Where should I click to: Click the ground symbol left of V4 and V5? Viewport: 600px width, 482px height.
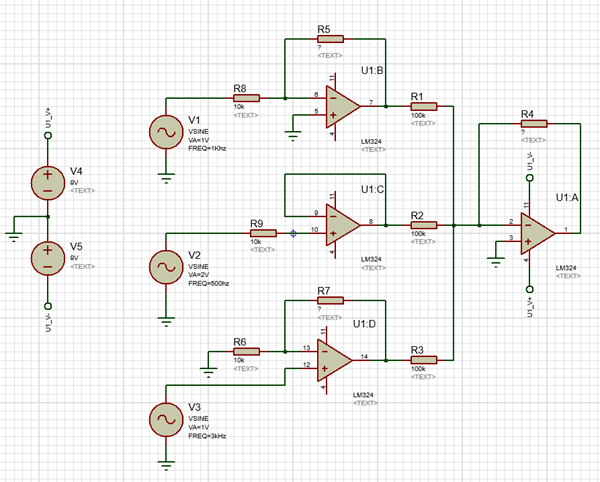(x=14, y=234)
